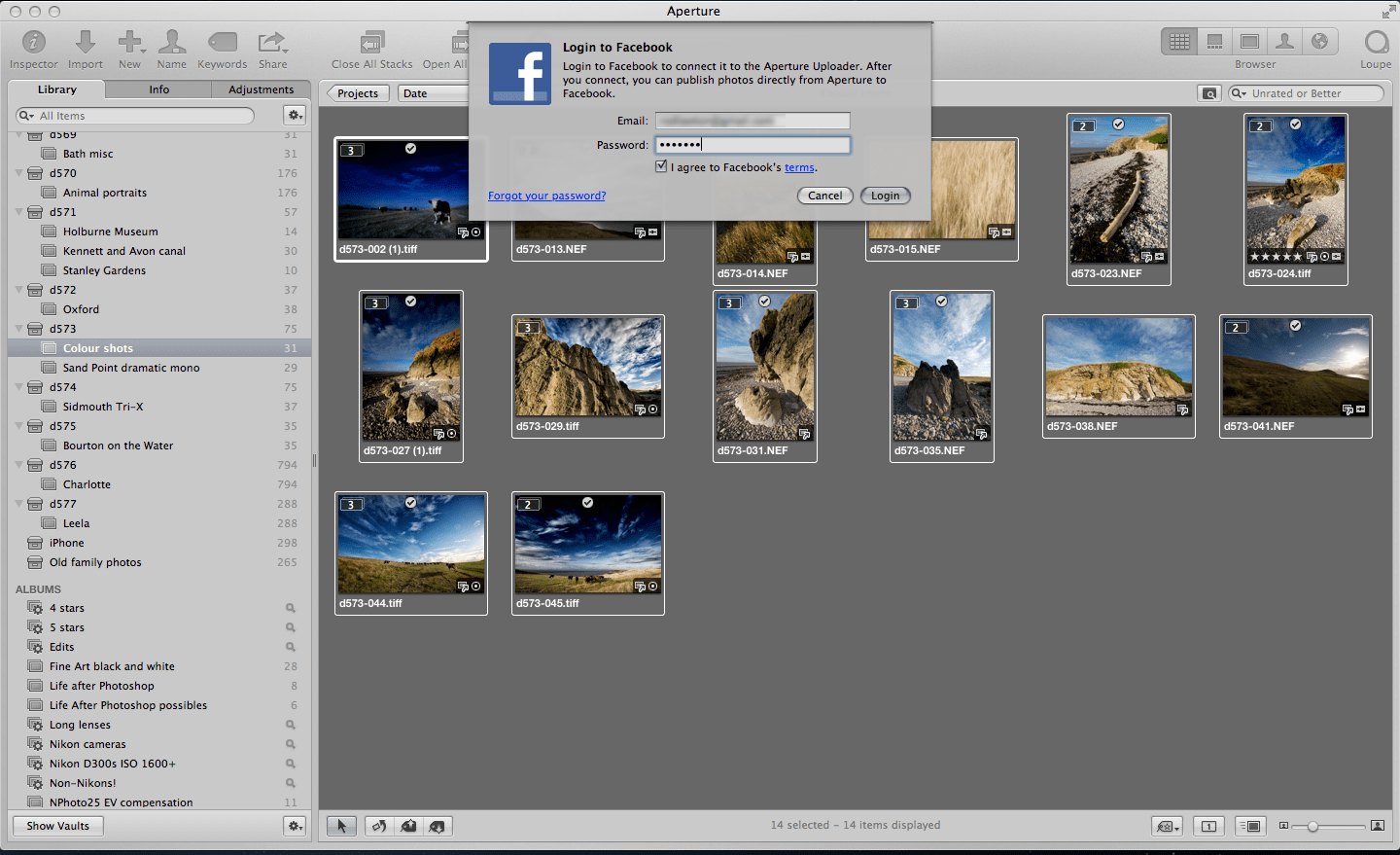Viewport: 1400px width, 855px height.
Task: Open Facebook's terms link
Action: tap(799, 167)
